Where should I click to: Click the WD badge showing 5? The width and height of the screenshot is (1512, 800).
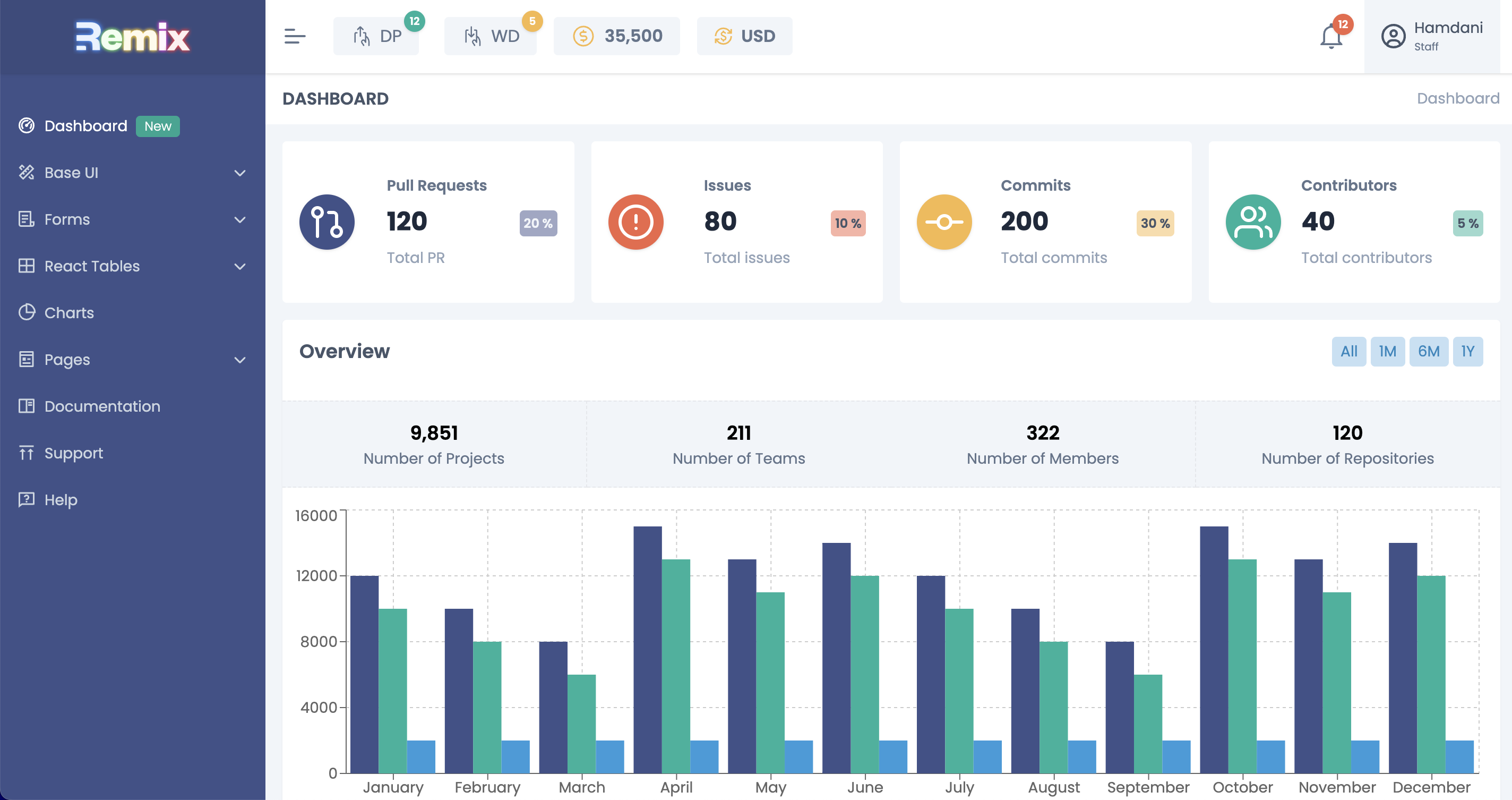pyautogui.click(x=532, y=21)
